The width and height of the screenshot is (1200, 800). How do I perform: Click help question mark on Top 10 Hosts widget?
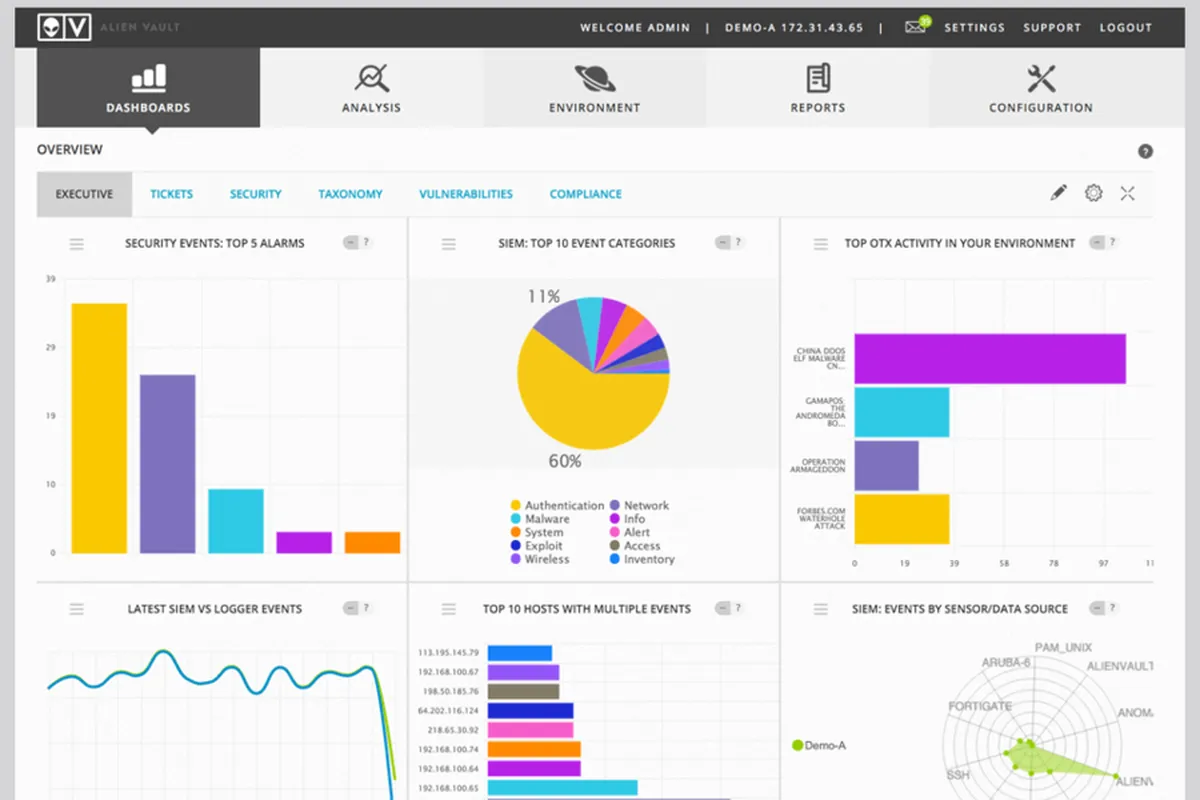pos(739,607)
